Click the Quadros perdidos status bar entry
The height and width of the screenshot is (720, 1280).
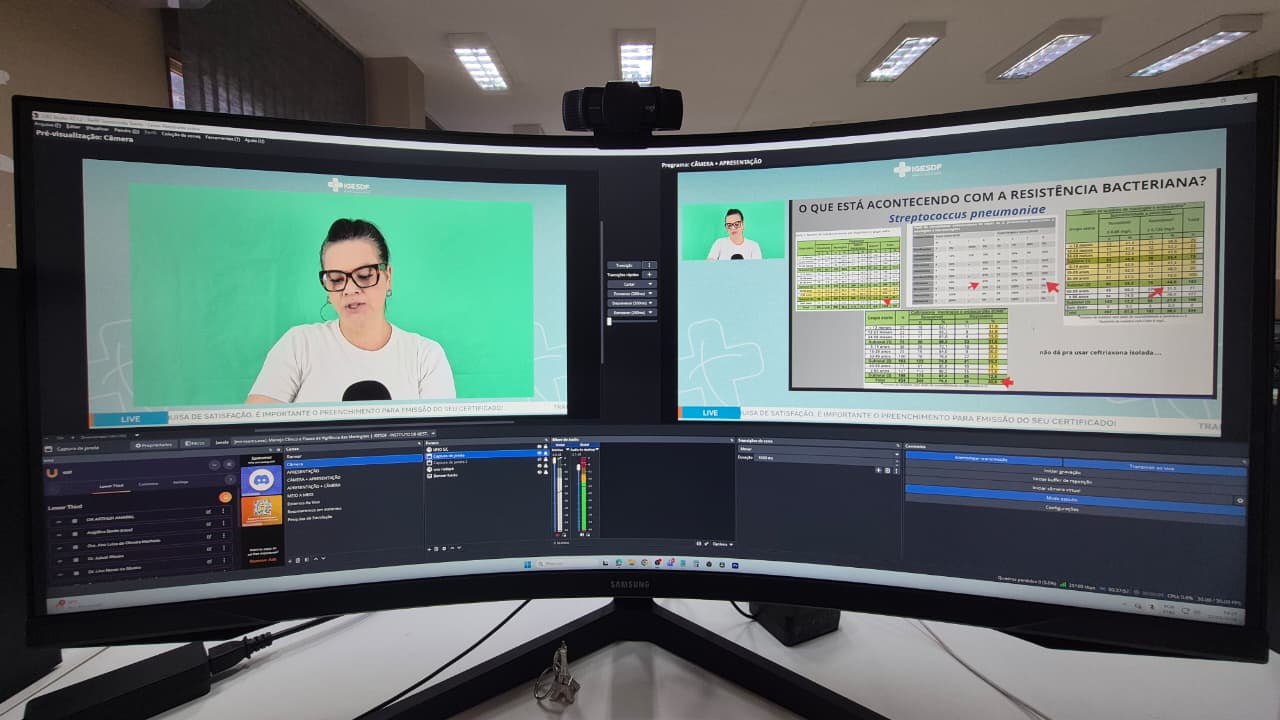tap(1028, 579)
